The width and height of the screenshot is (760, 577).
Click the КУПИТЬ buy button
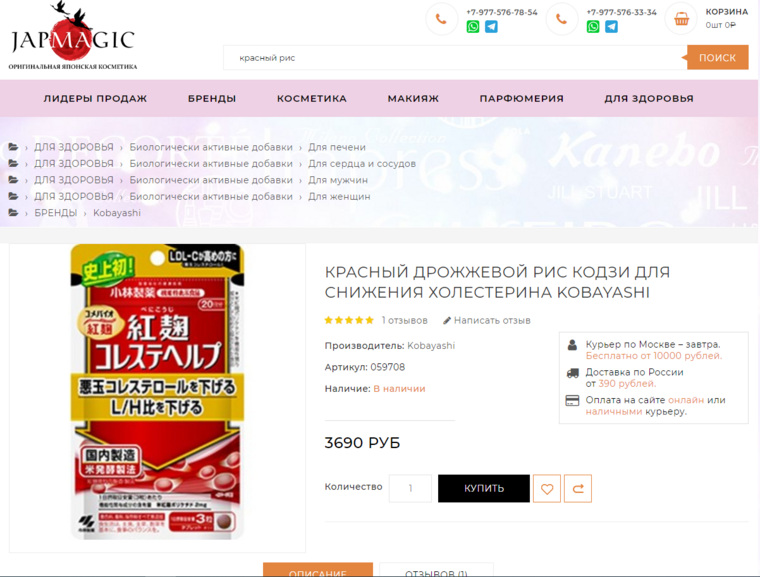click(484, 488)
